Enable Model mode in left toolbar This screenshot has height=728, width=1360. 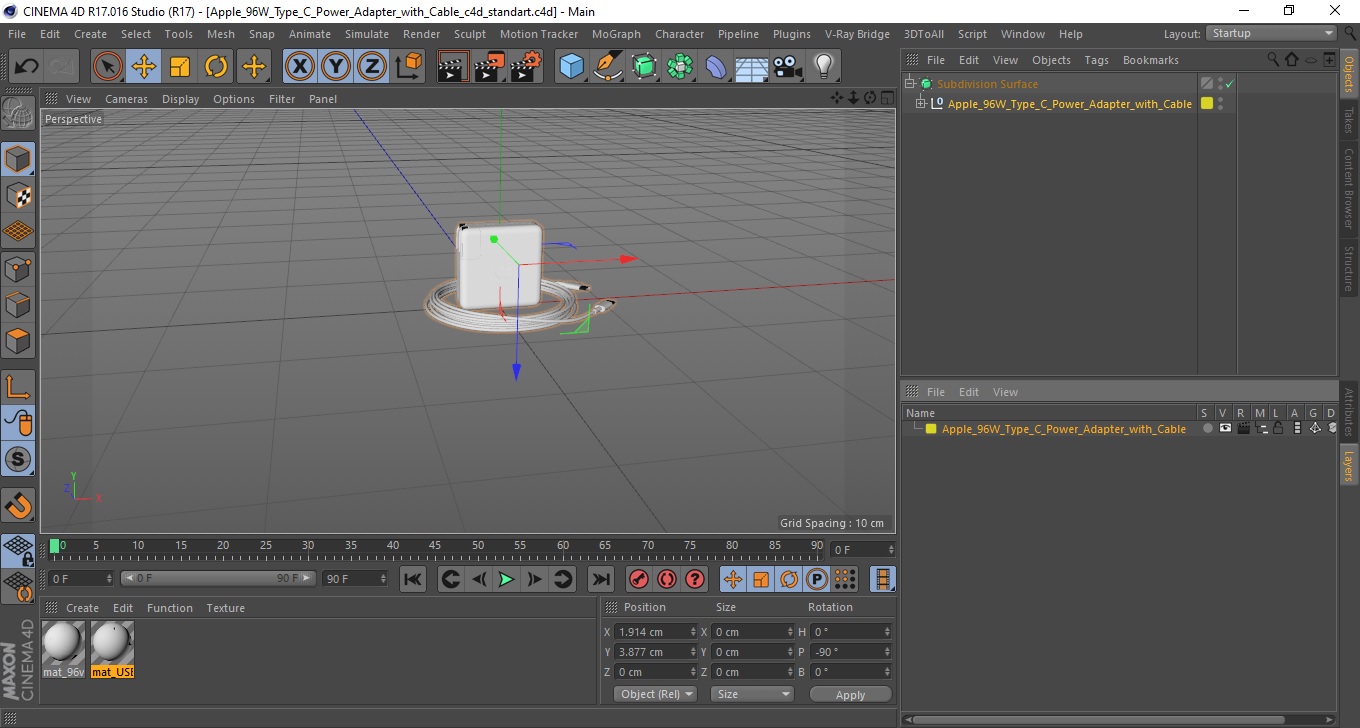[18, 159]
